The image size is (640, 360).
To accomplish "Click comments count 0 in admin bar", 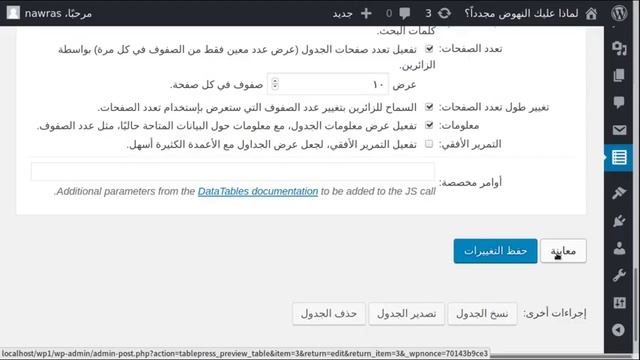I will click(x=389, y=13).
